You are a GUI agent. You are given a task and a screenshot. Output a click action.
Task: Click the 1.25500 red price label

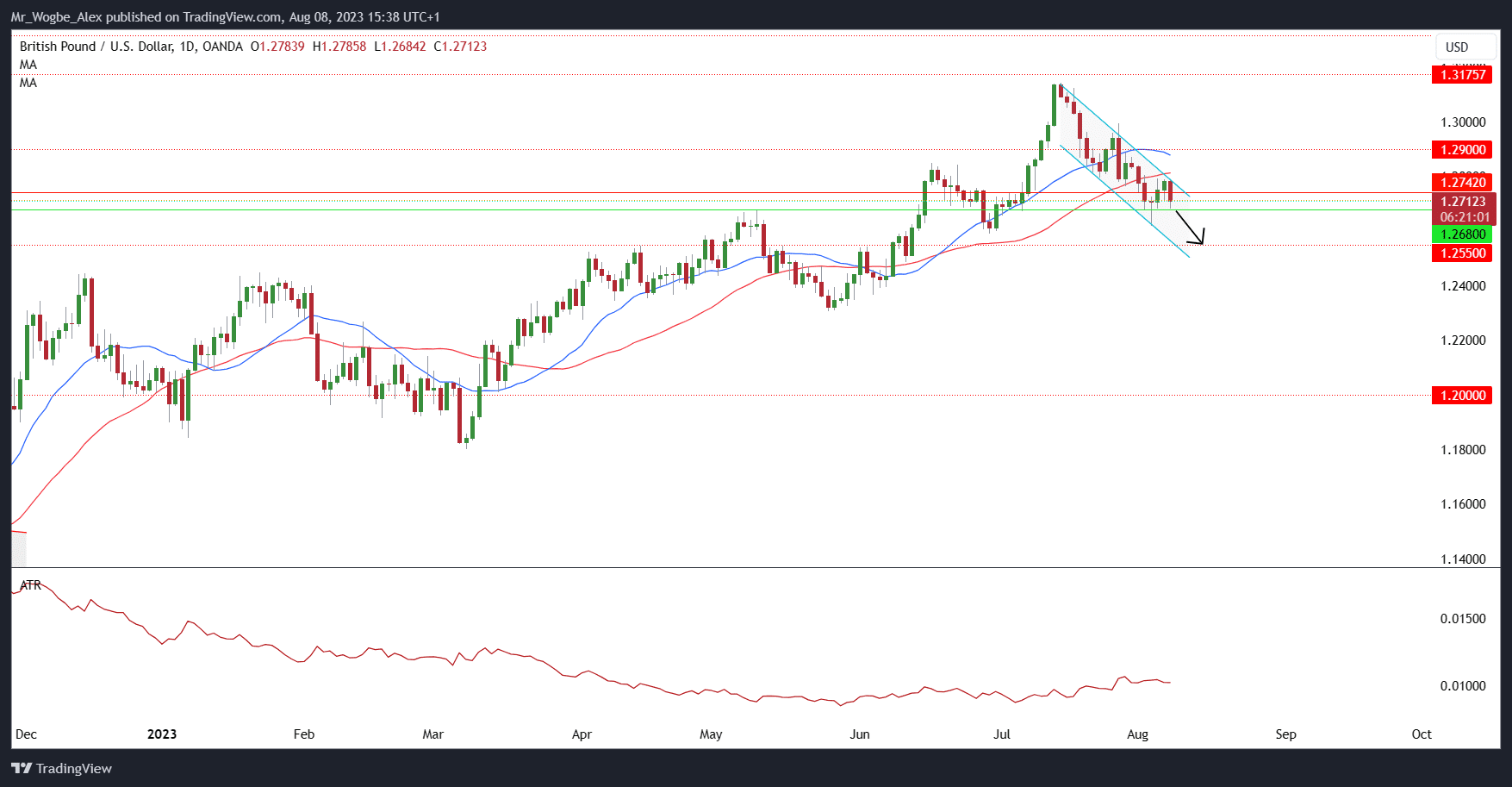tap(1464, 253)
